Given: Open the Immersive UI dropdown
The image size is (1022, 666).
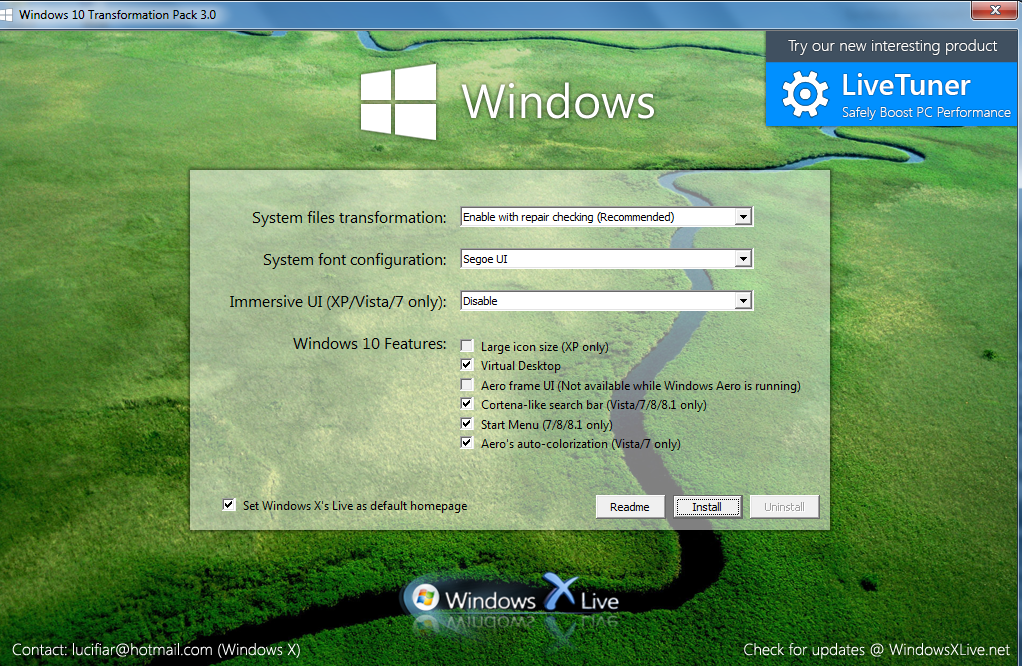Looking at the screenshot, I should pos(744,300).
